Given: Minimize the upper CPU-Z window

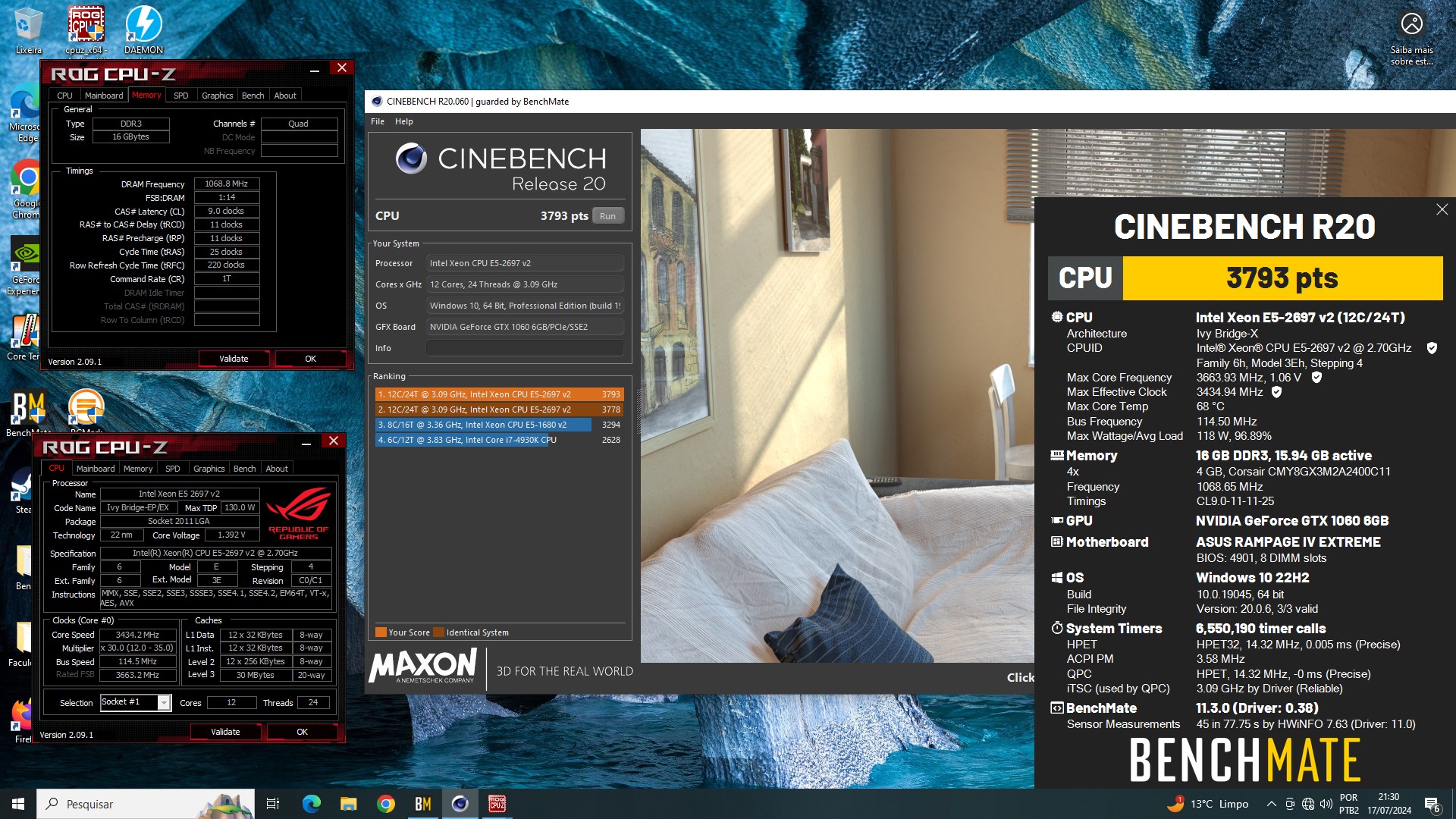Looking at the screenshot, I should click(314, 70).
